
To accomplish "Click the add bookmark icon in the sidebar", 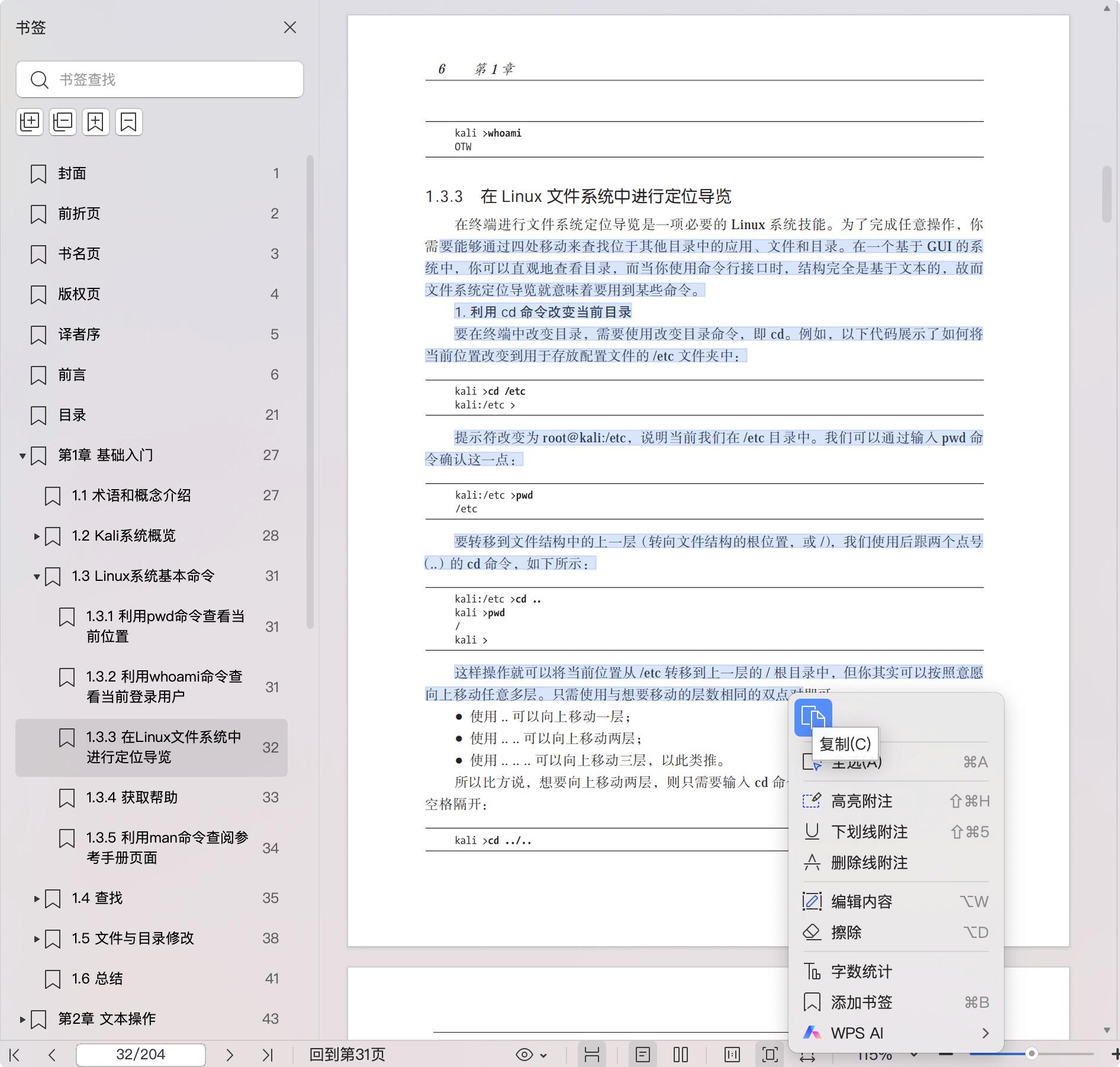I will pos(96,122).
